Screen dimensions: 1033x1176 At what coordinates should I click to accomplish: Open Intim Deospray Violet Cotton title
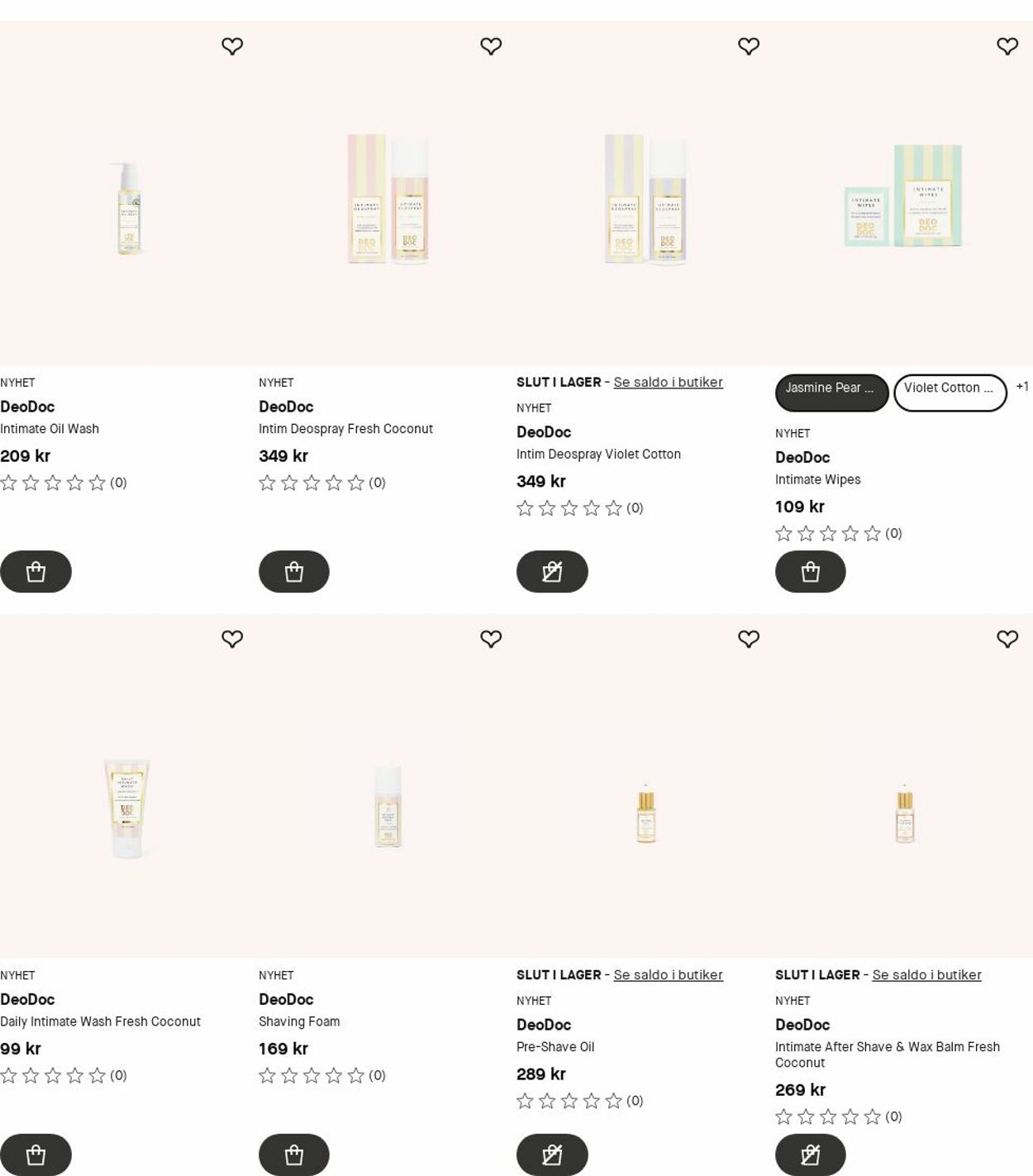pos(598,455)
